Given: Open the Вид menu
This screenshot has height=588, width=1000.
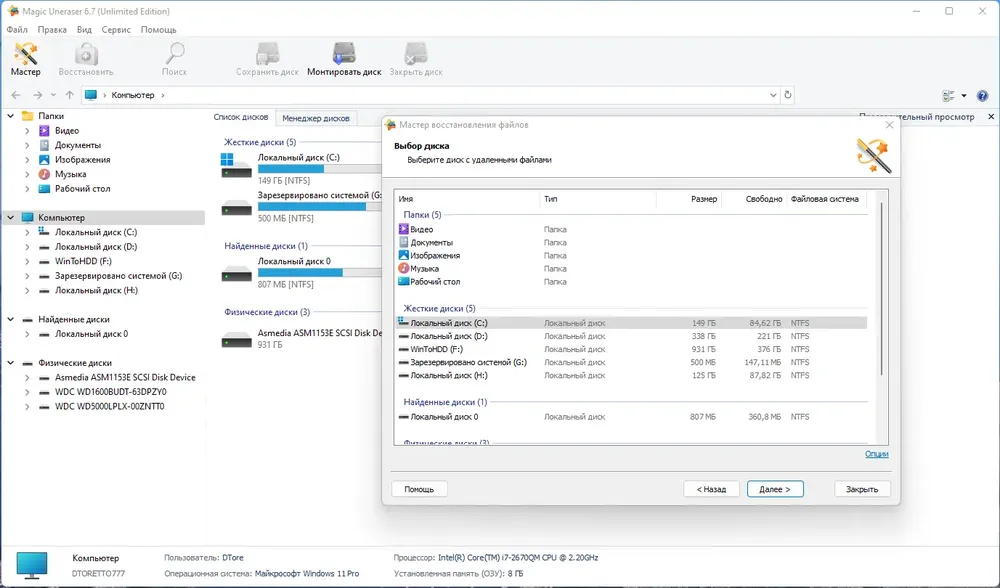Looking at the screenshot, I should click(84, 30).
